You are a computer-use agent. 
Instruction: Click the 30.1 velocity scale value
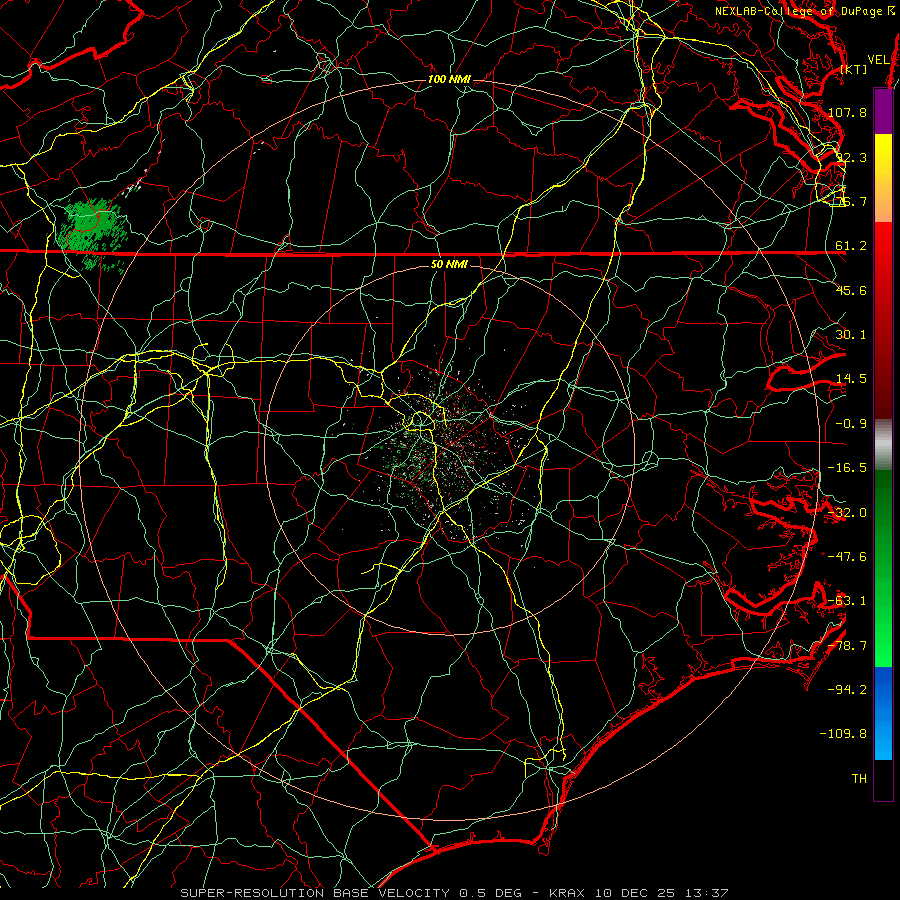click(x=851, y=335)
